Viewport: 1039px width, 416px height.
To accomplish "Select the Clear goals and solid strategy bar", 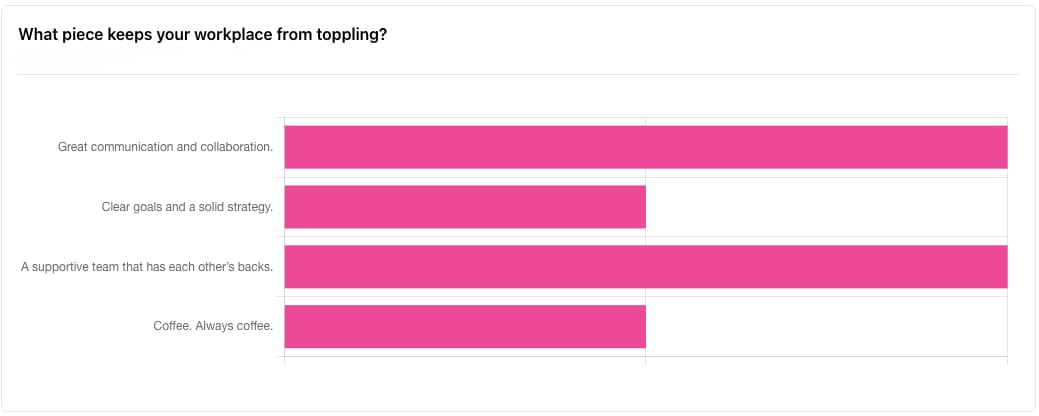I will tap(465, 207).
